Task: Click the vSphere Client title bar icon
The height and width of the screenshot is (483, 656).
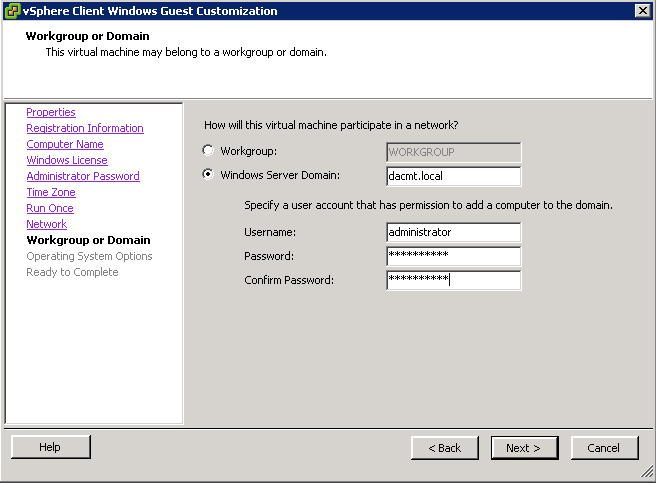Action: (12, 11)
